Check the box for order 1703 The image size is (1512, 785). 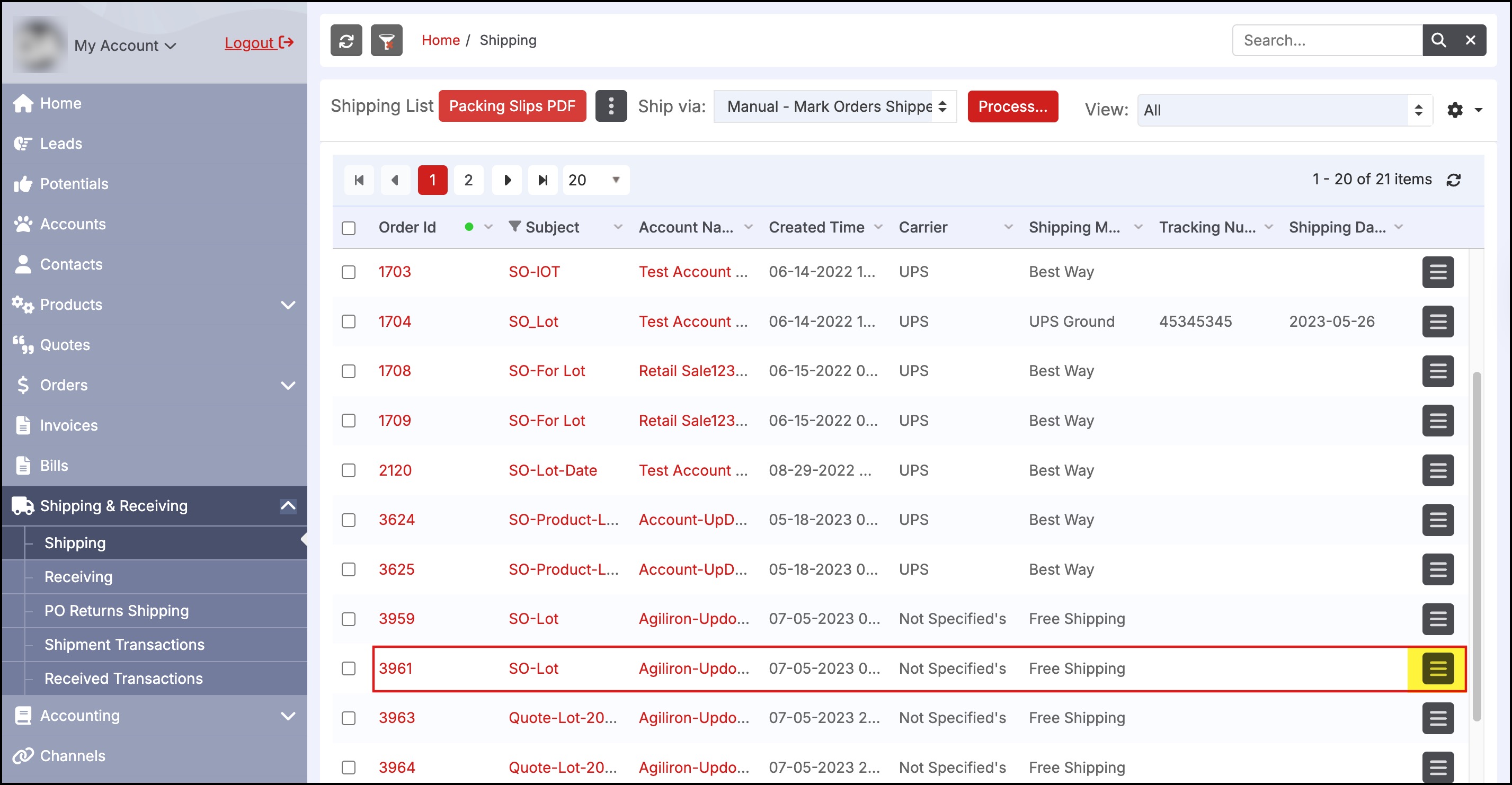tap(349, 272)
